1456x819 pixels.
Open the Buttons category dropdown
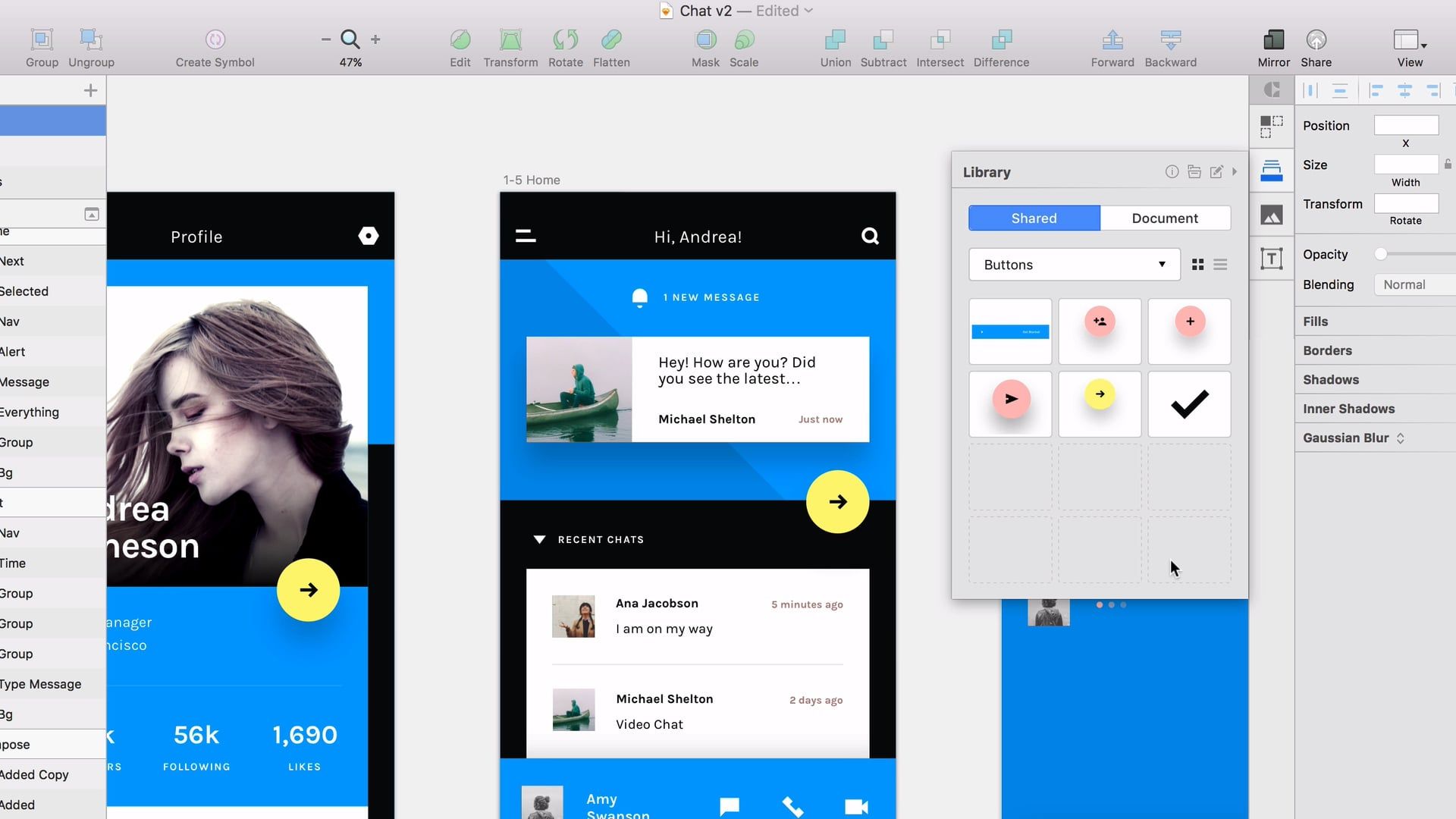1075,265
